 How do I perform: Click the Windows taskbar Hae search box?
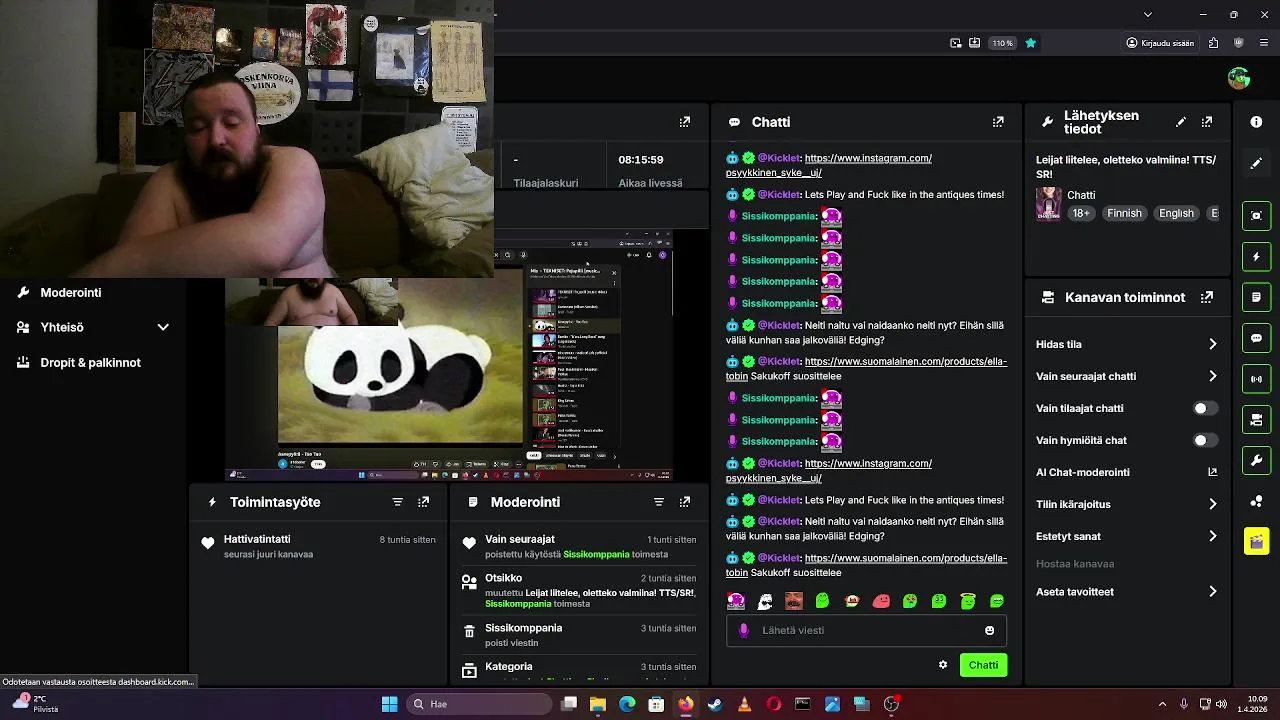pyautogui.click(x=480, y=704)
